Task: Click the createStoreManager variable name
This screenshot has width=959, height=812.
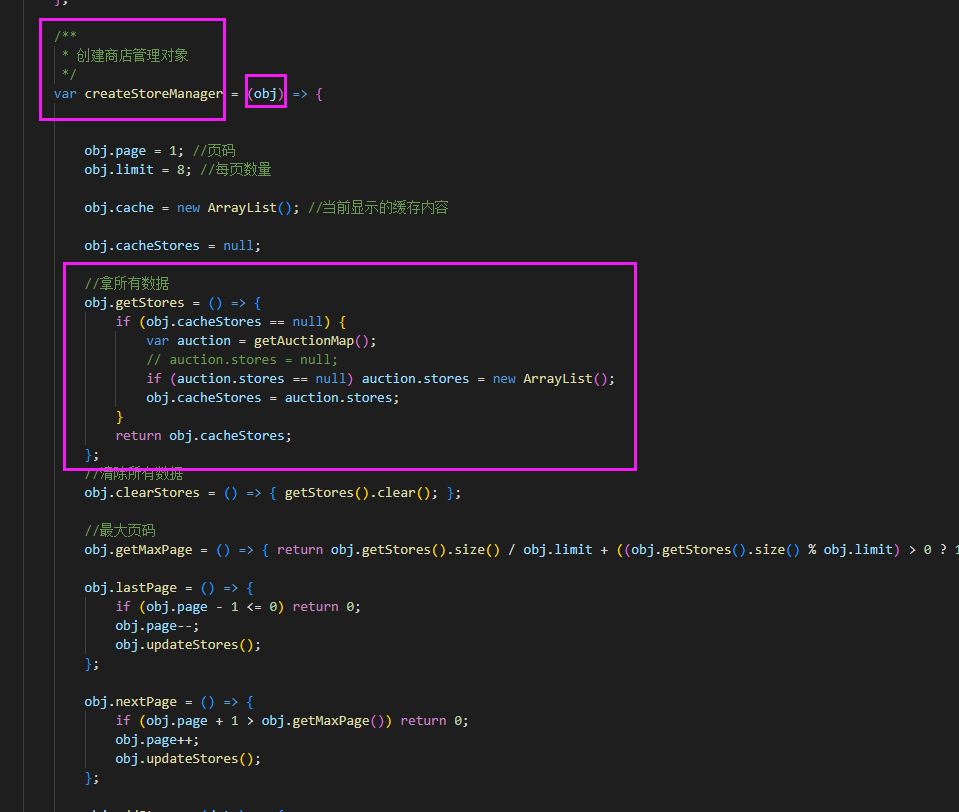Action: 154,94
